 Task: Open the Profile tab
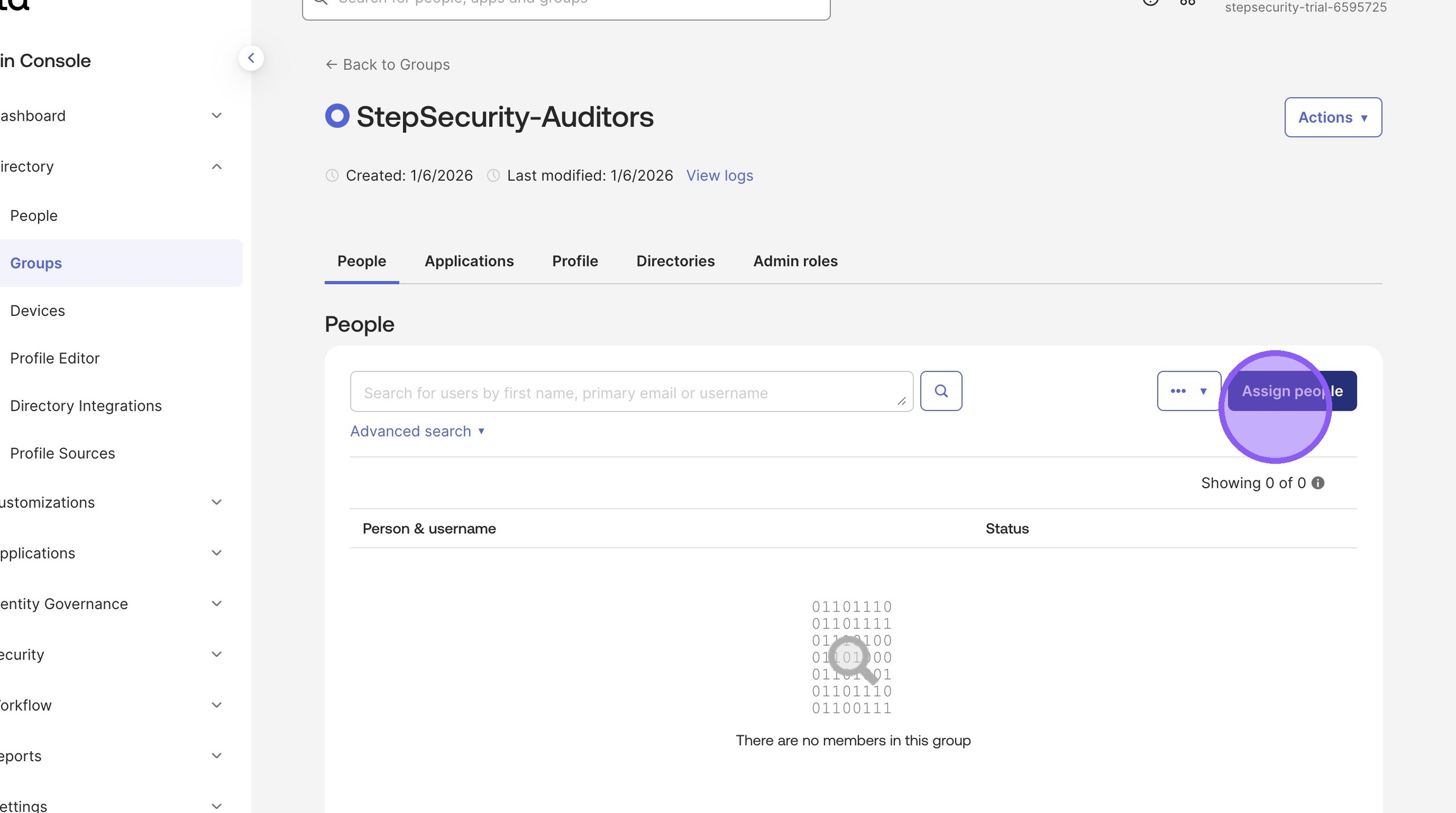coord(575,262)
